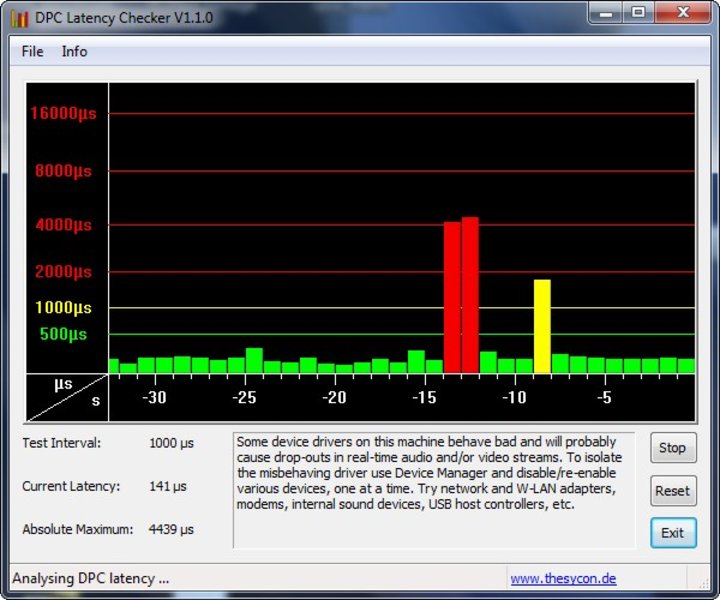Image resolution: width=720 pixels, height=600 pixels.
Task: Click the 141 µs current latency value
Action: pyautogui.click(x=168, y=486)
